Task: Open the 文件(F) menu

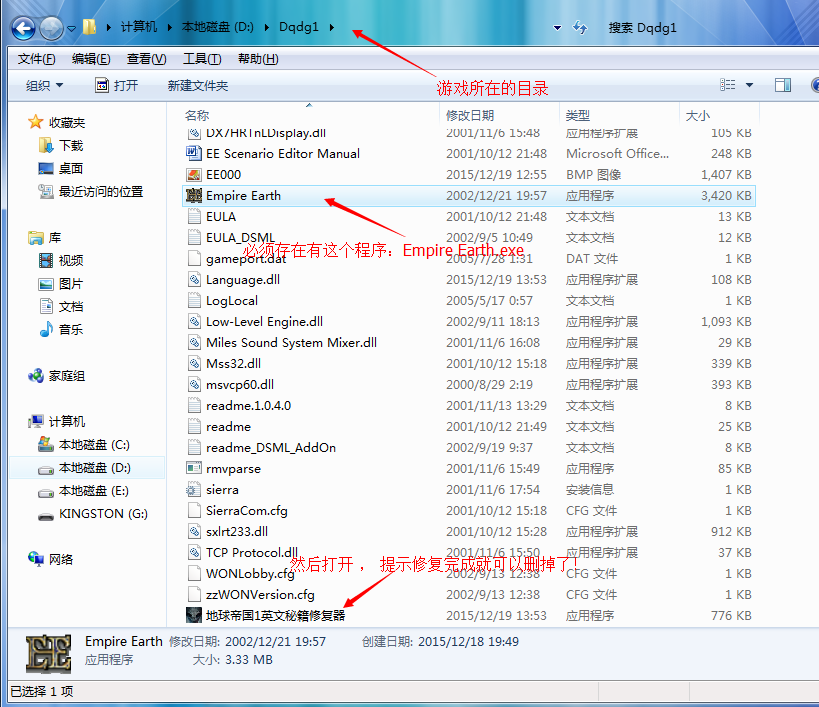Action: tap(37, 59)
